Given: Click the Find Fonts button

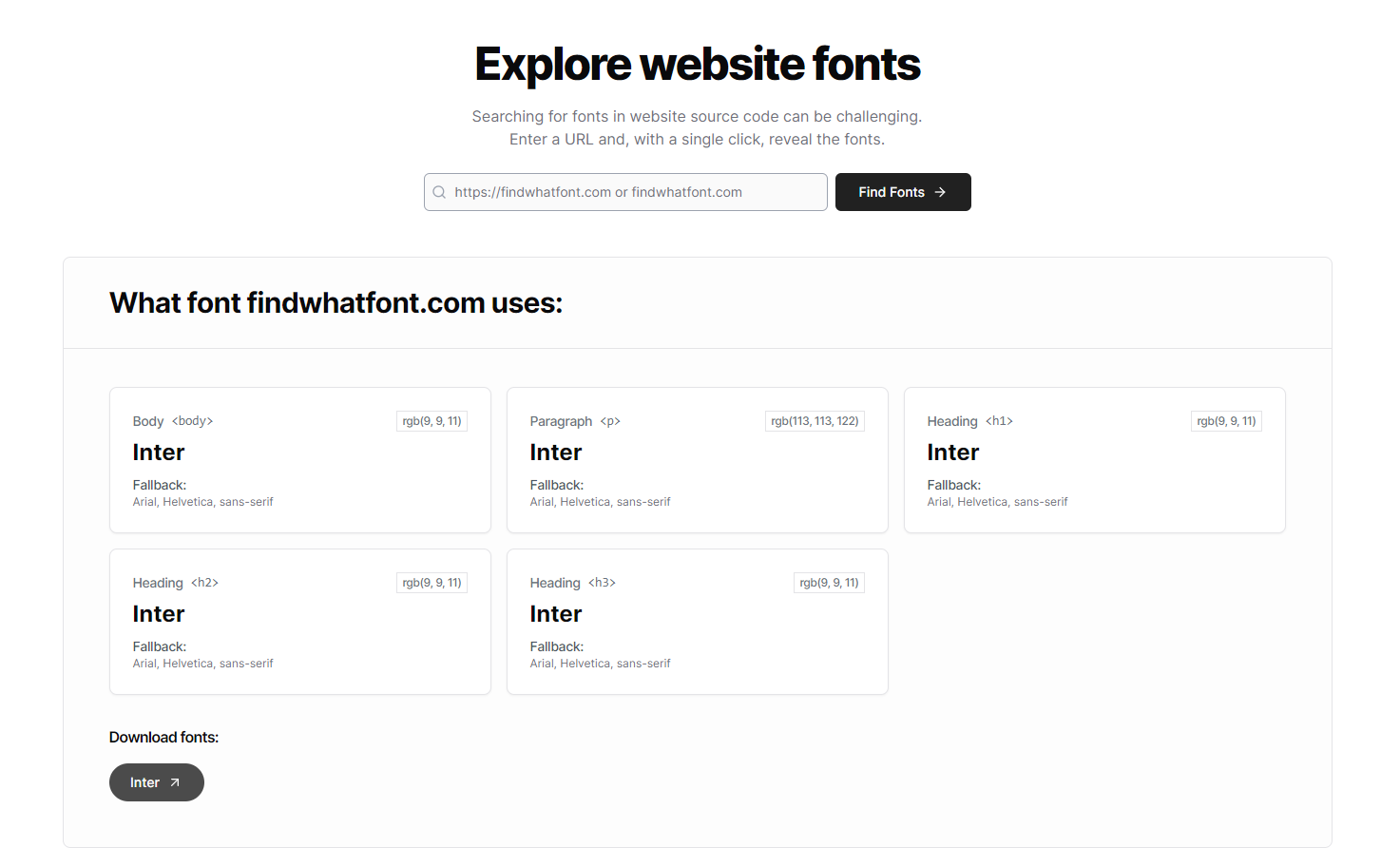Looking at the screenshot, I should point(903,192).
